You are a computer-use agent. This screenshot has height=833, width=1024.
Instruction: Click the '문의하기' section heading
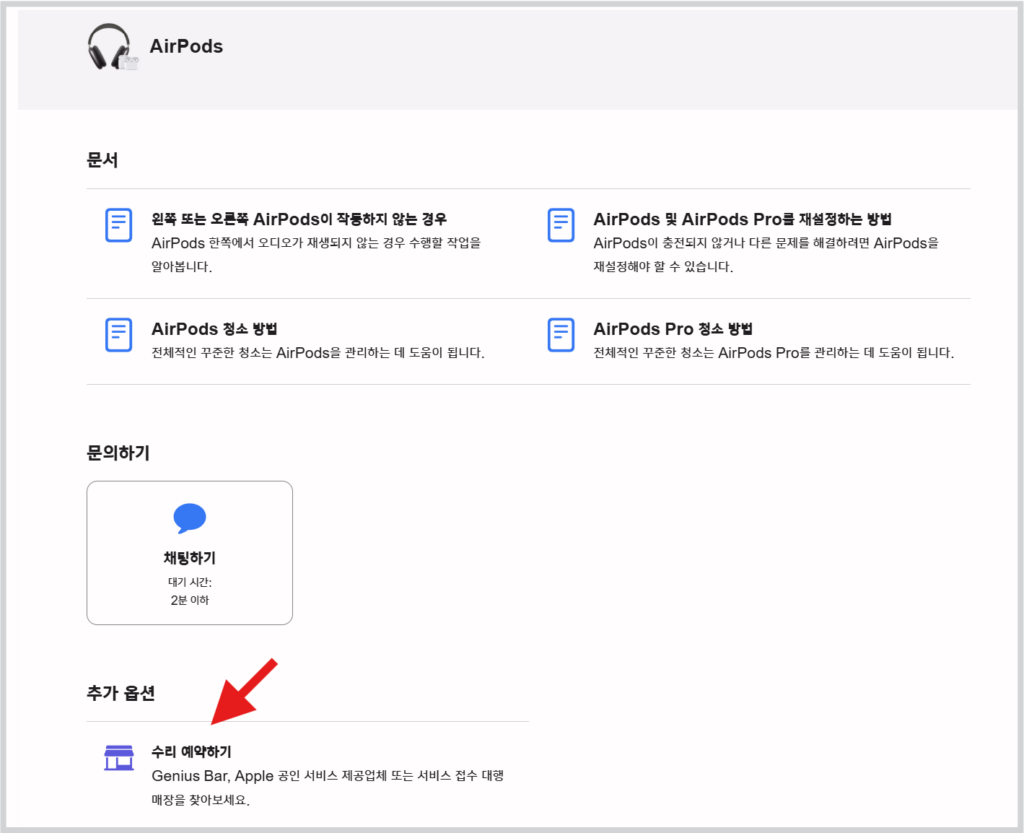(118, 452)
